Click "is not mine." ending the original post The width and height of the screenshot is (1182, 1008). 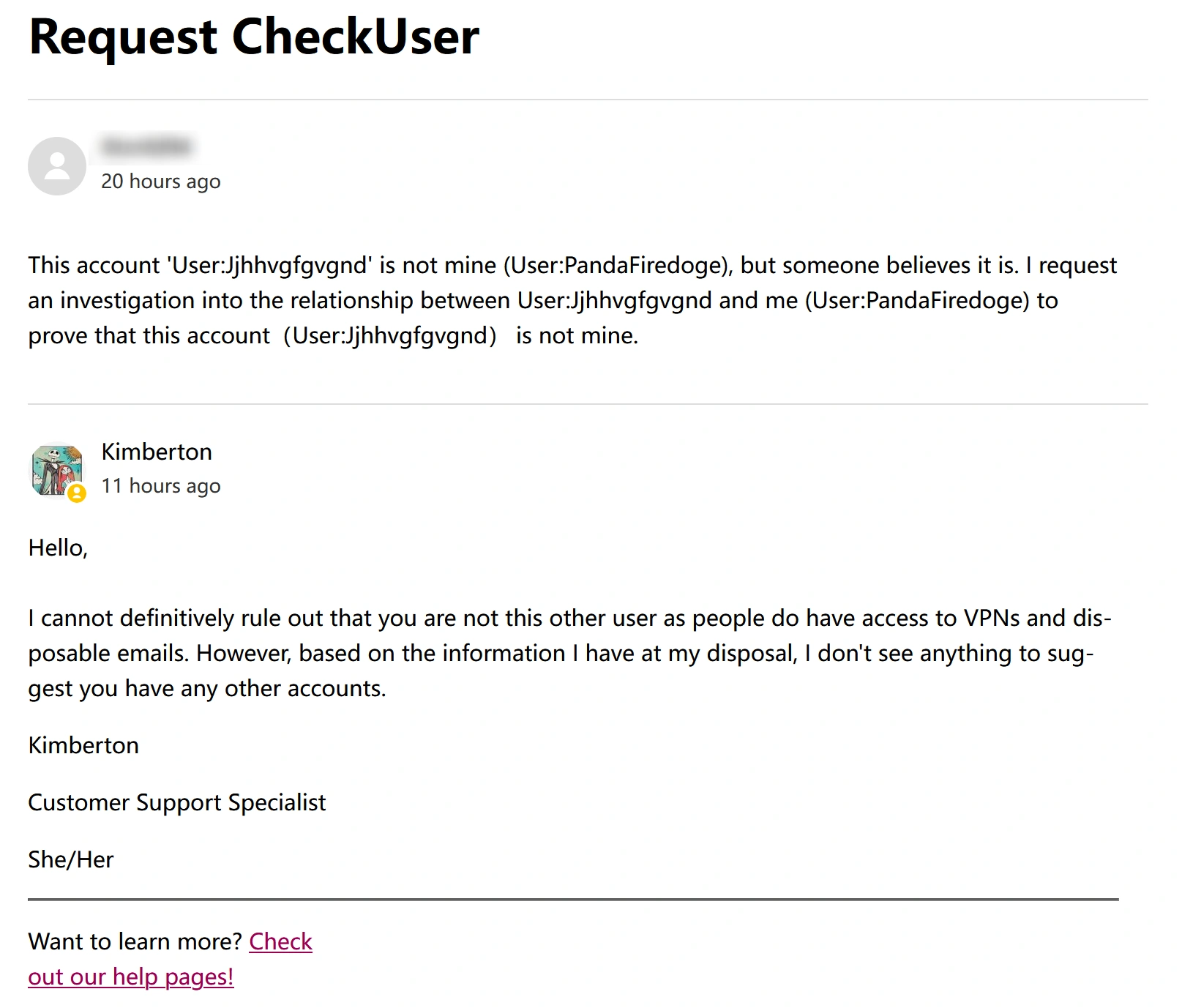[577, 335]
